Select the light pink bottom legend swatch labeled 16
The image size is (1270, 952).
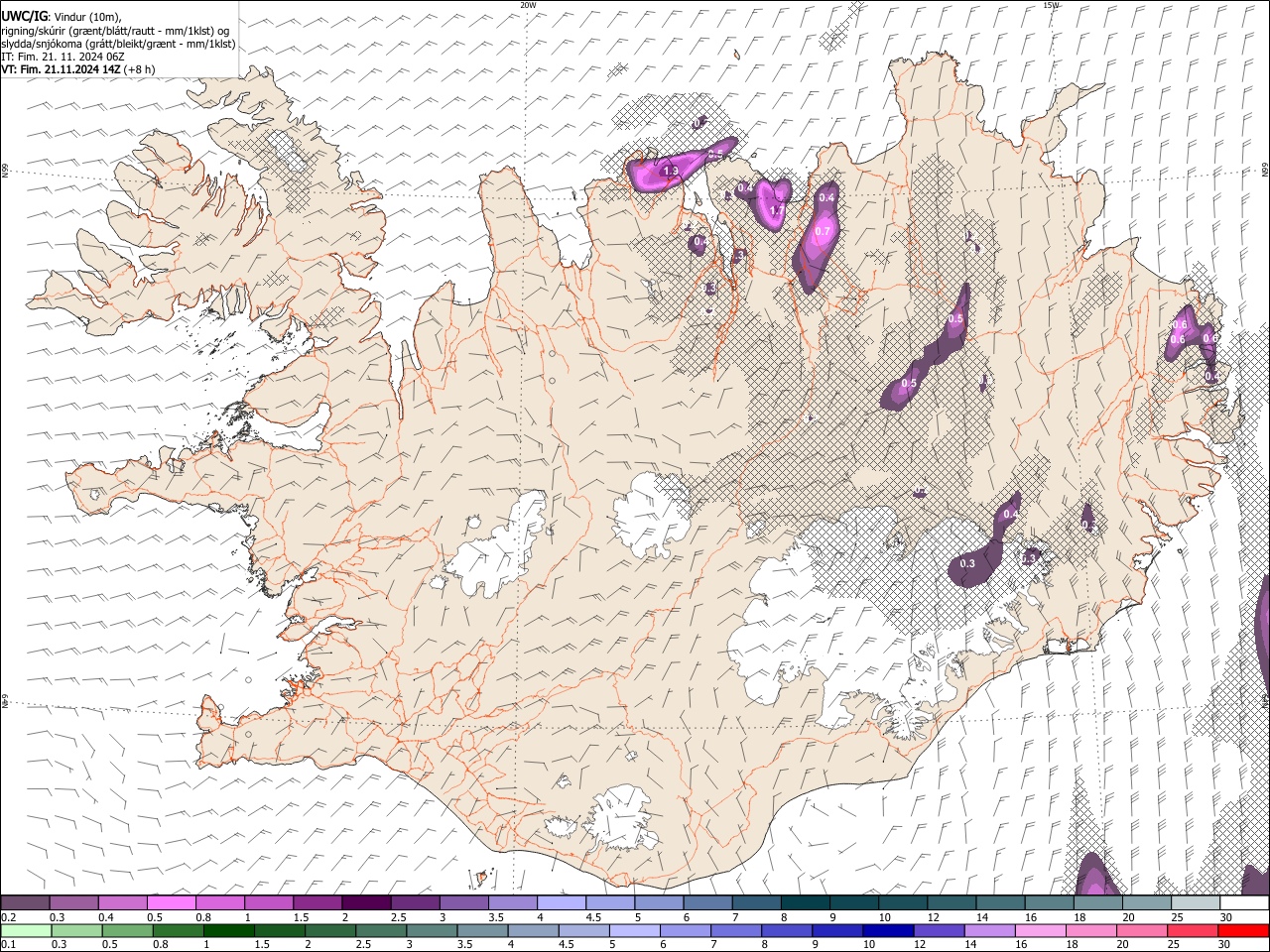click(x=1042, y=930)
